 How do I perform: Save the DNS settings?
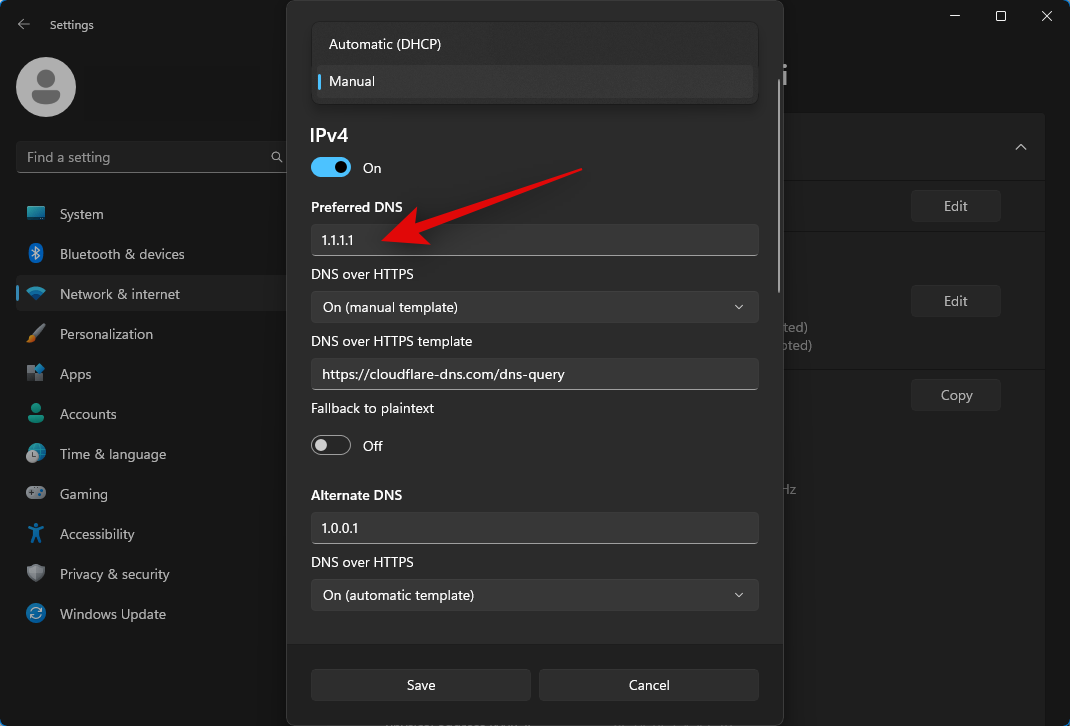(420, 685)
